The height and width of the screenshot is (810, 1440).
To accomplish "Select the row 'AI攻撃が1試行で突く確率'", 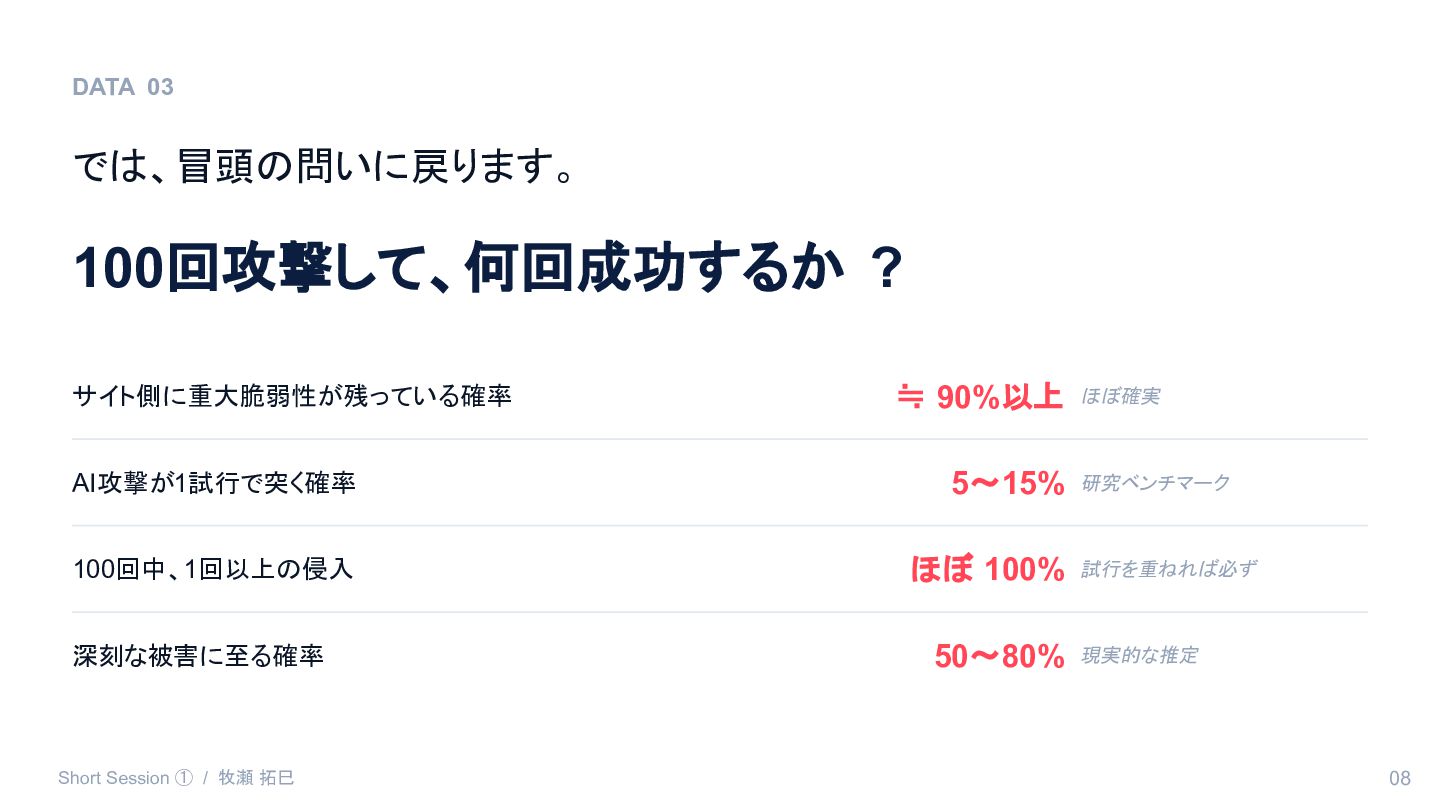I will 214,484.
